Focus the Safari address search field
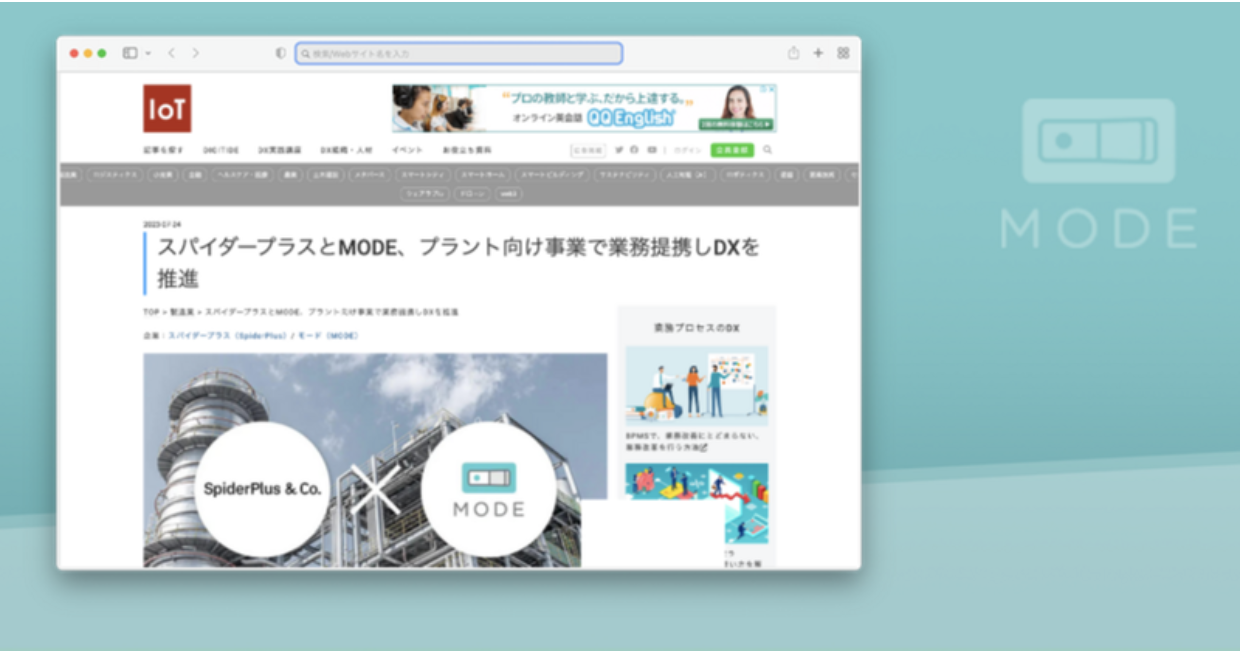 [459, 53]
